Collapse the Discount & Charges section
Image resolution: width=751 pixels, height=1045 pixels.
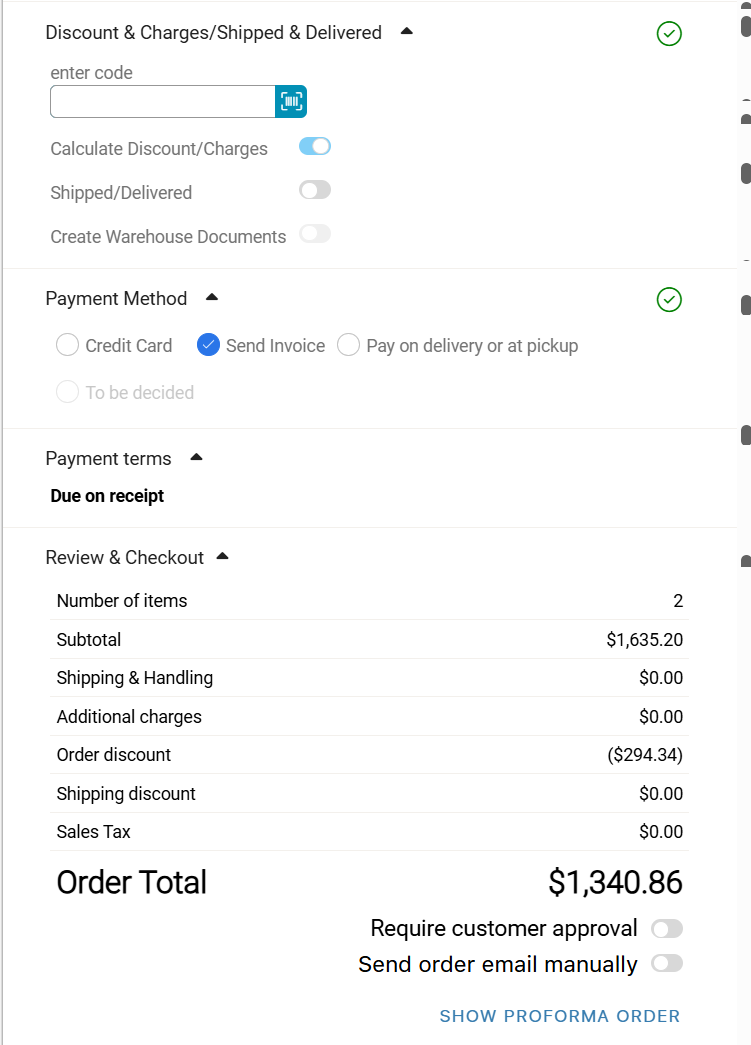[x=406, y=31]
